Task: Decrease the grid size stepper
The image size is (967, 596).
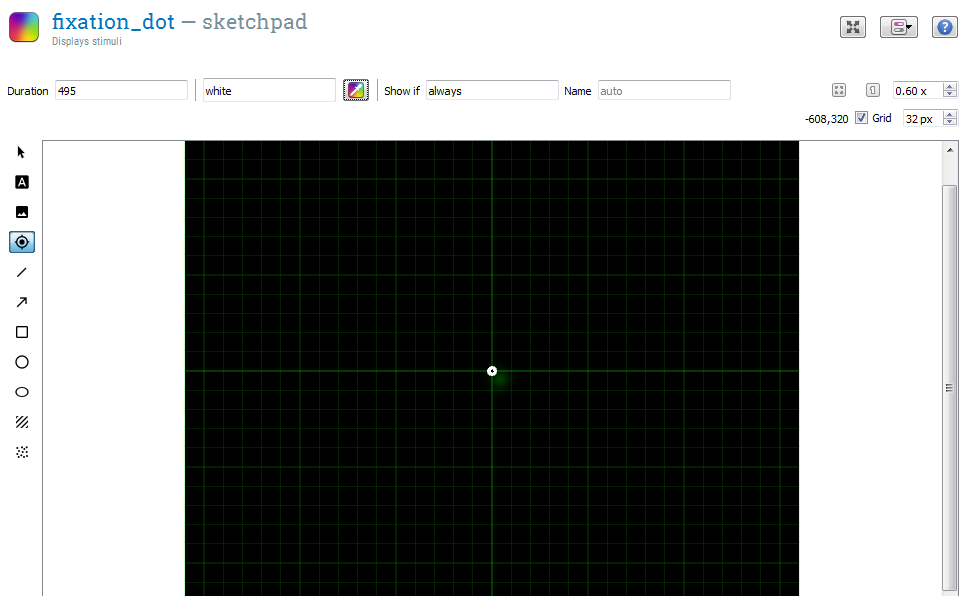Action: 950,122
